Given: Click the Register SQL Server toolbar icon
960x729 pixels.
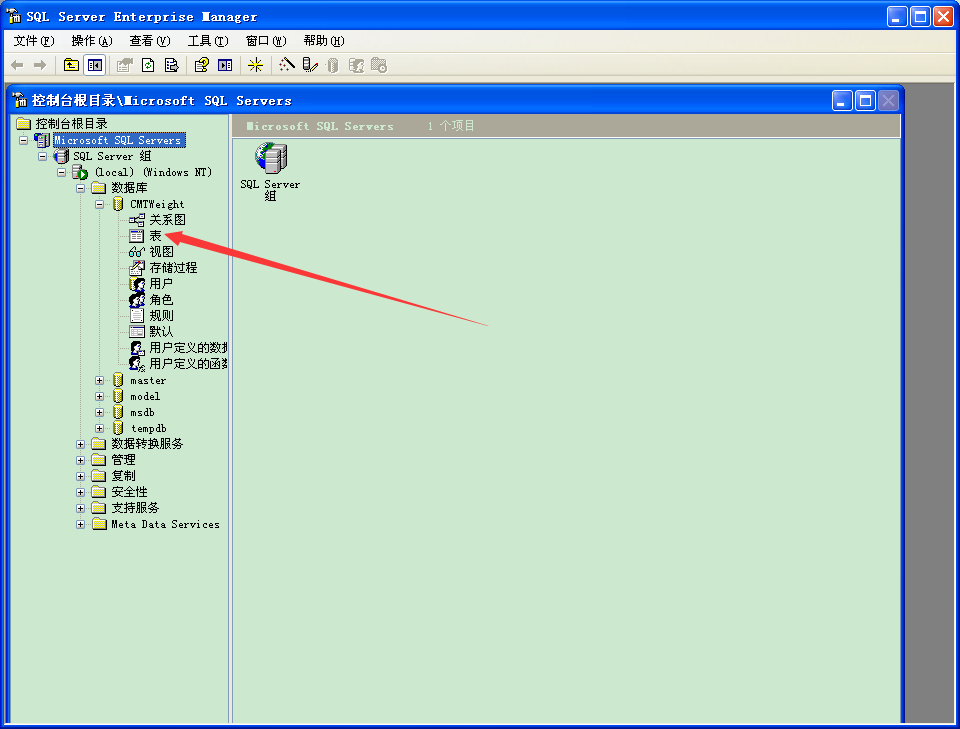Looking at the screenshot, I should pos(310,65).
